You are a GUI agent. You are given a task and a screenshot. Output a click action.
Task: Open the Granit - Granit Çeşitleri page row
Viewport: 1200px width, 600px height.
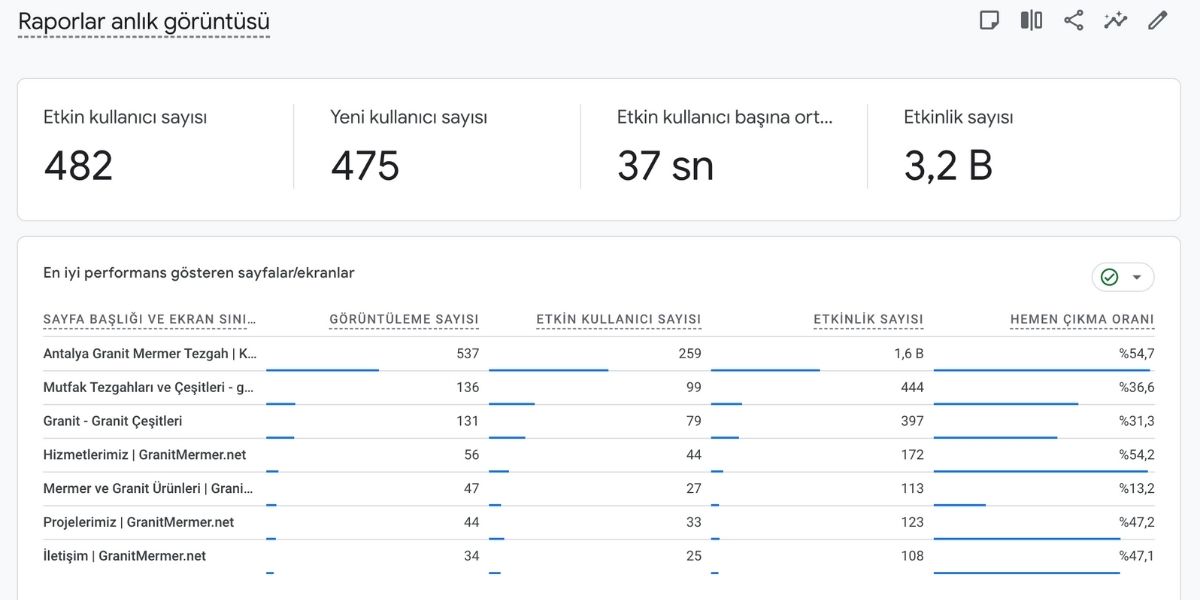click(113, 421)
